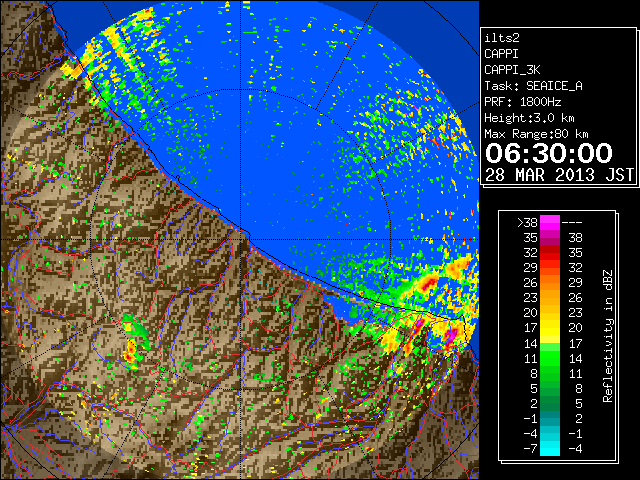
Task: Pick the yellow 17 dBZ legend color
Action: pyautogui.click(x=550, y=328)
